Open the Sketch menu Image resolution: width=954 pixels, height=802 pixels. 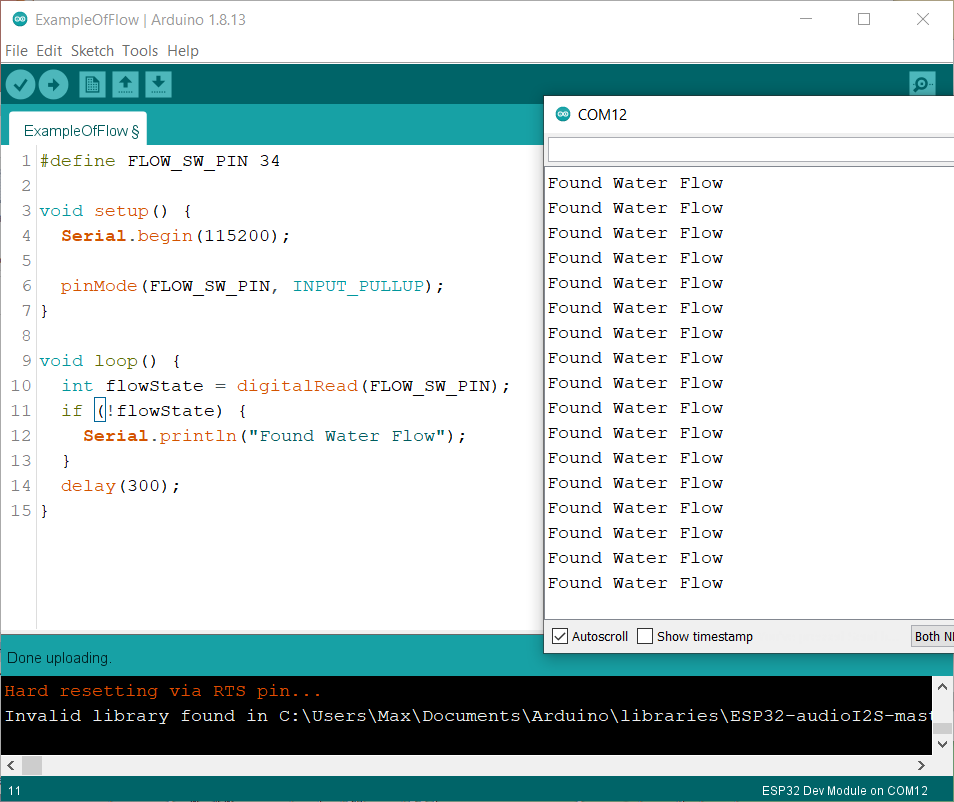(x=92, y=51)
